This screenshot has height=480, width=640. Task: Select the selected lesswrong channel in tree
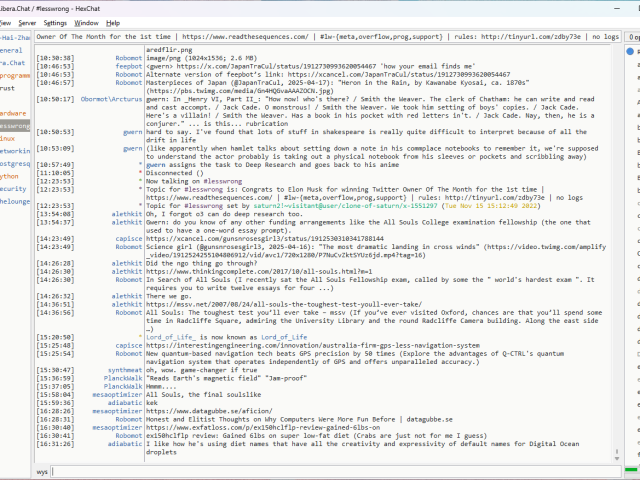pos(15,127)
